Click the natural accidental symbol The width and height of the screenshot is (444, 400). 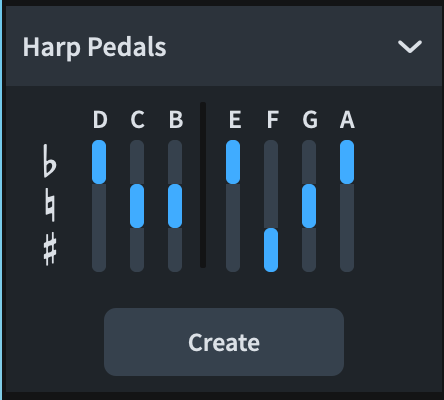pos(50,205)
